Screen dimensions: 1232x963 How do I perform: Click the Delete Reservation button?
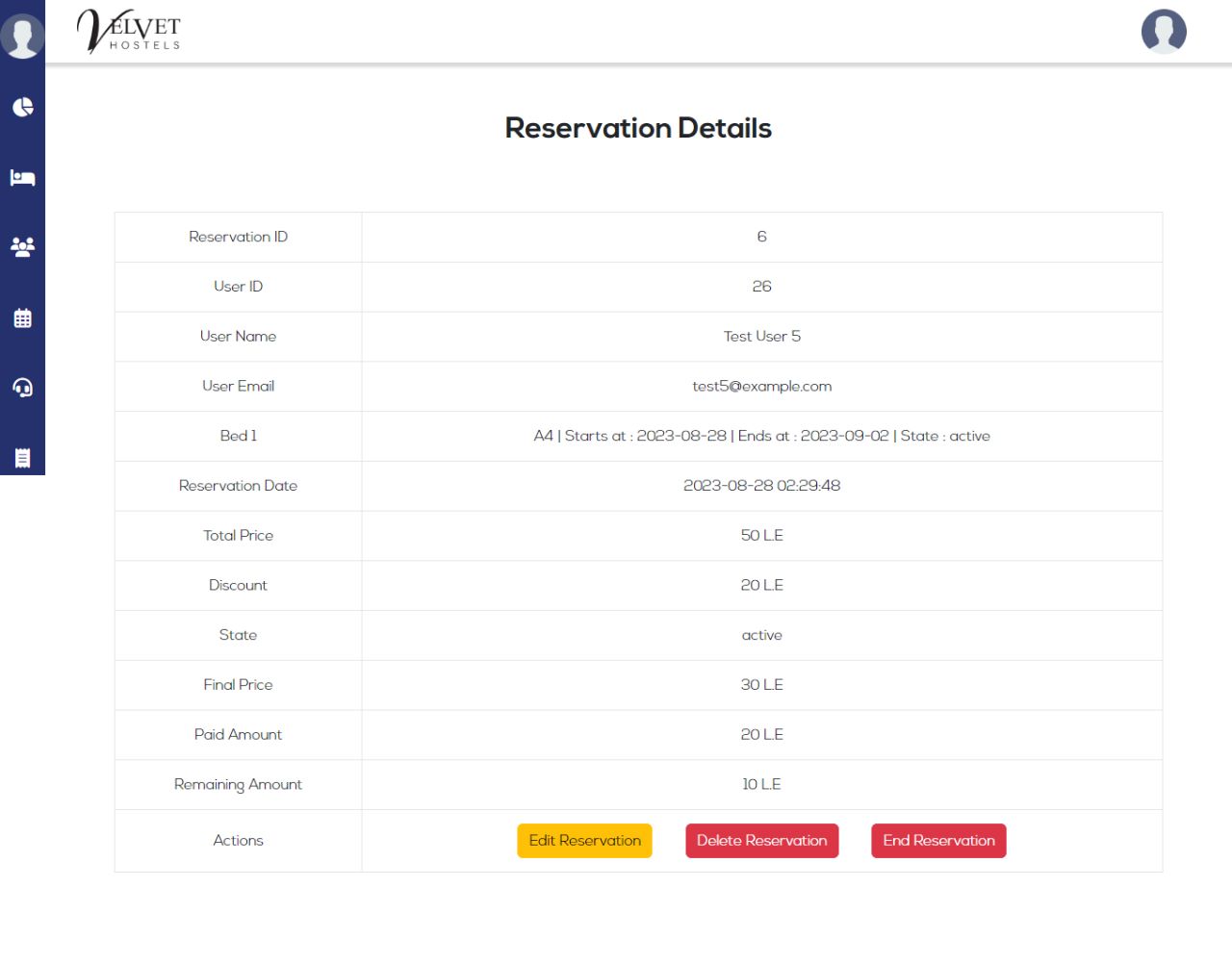coord(761,841)
